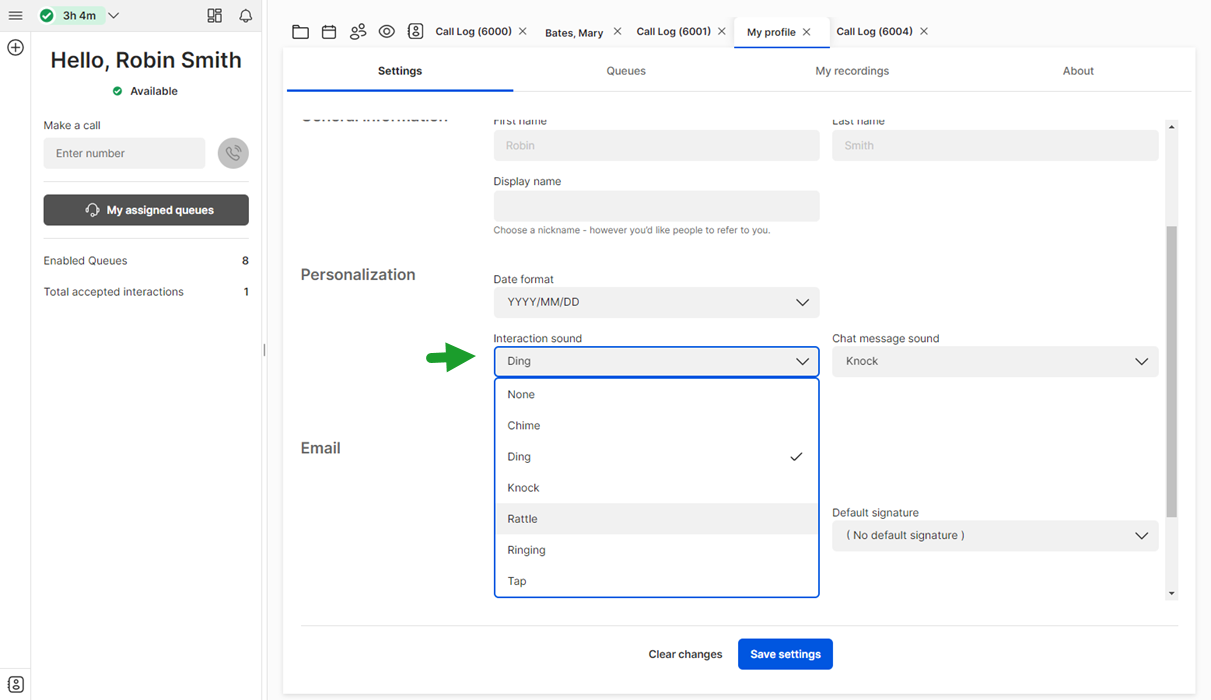
Task: Open the agent profile icon at bottom left
Action: point(15,685)
